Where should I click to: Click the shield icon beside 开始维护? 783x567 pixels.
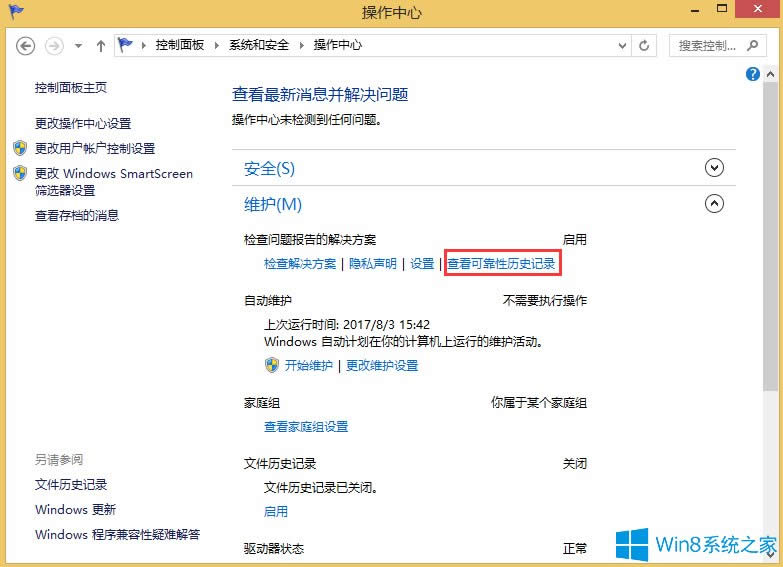tap(271, 365)
